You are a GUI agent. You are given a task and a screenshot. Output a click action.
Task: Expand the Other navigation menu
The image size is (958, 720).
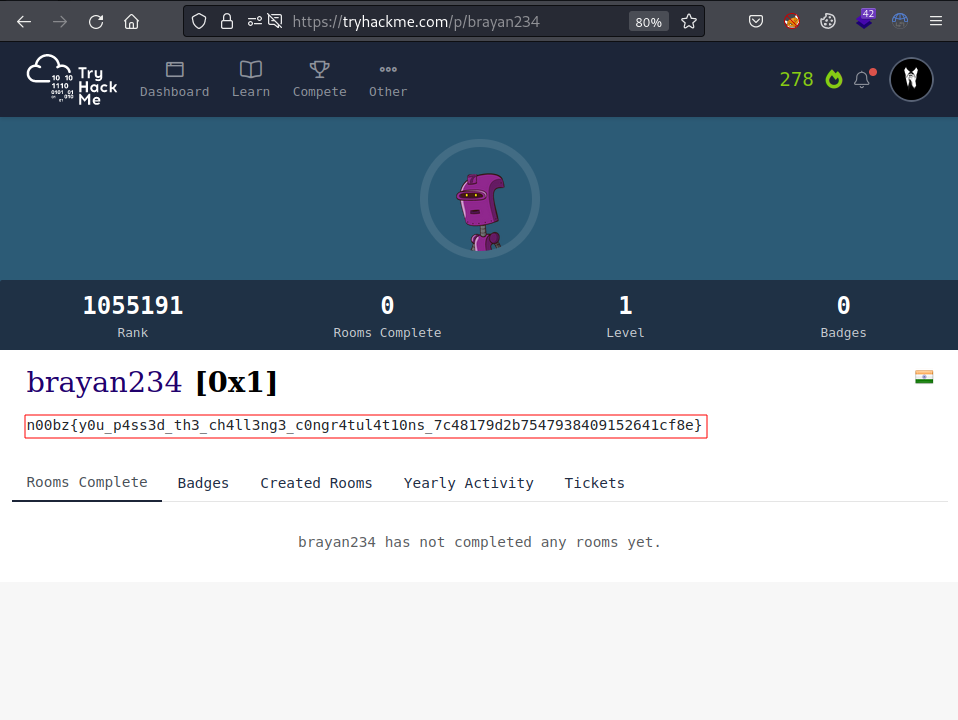tap(388, 79)
